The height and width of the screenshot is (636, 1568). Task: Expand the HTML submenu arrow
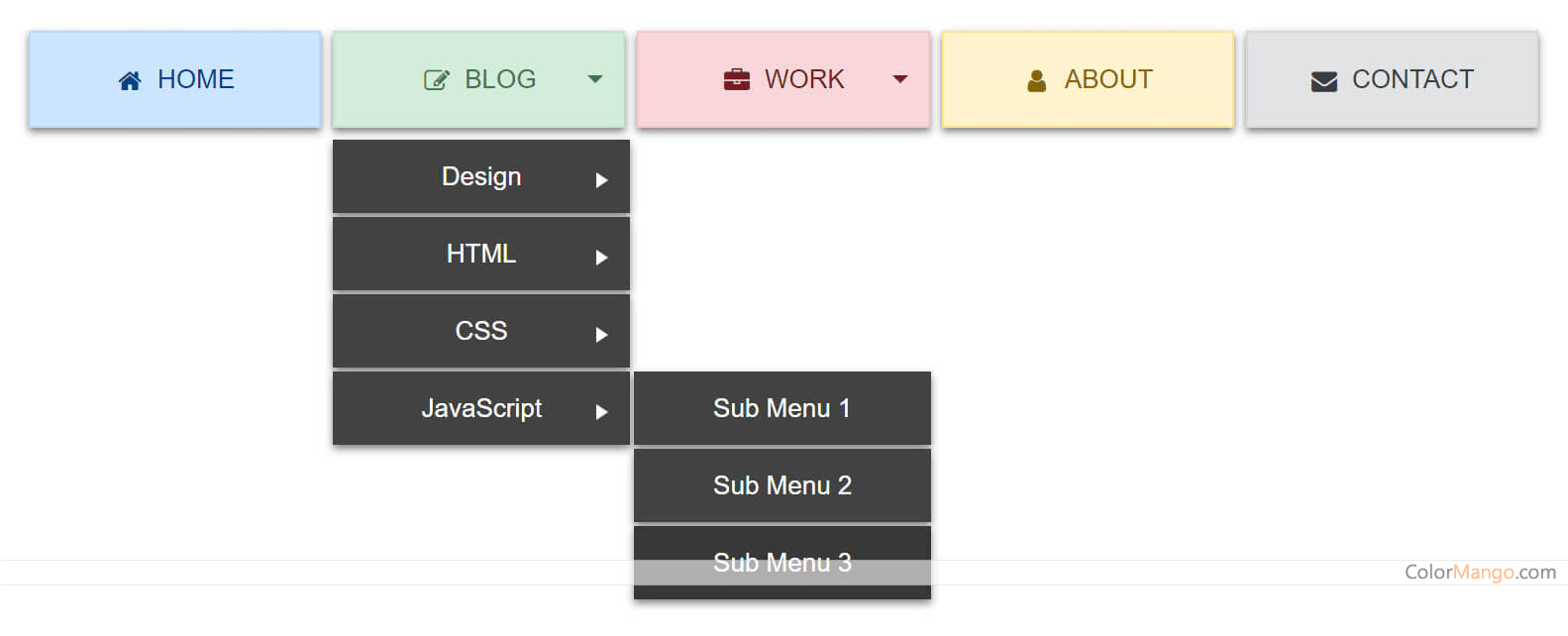click(601, 258)
